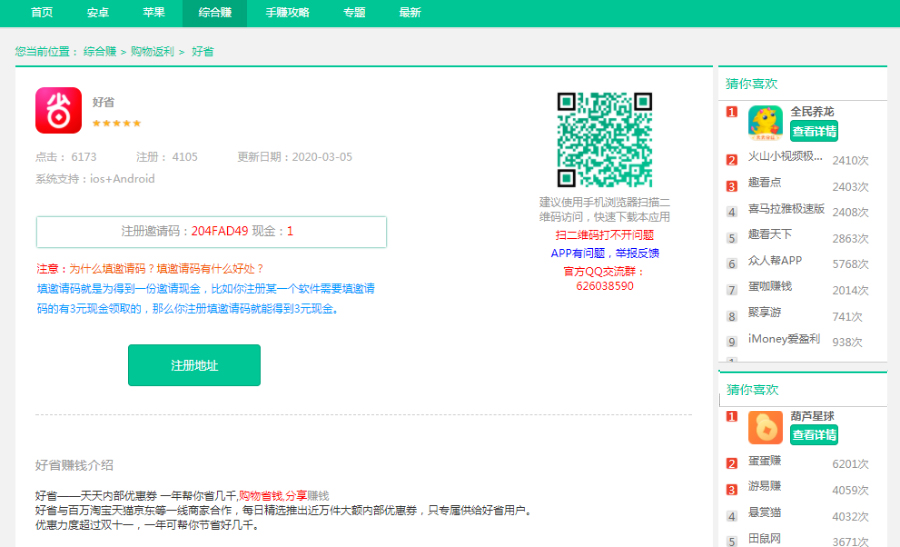The width and height of the screenshot is (900, 547).
Task: Click the five-star rating under 好省
Action: pyautogui.click(x=117, y=123)
